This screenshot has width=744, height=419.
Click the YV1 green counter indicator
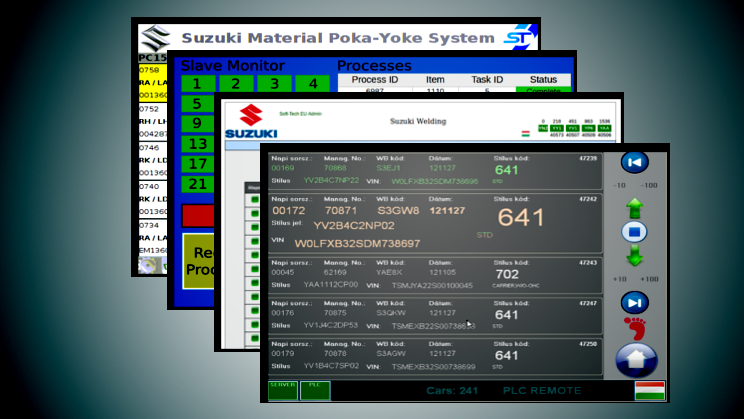coord(573,128)
